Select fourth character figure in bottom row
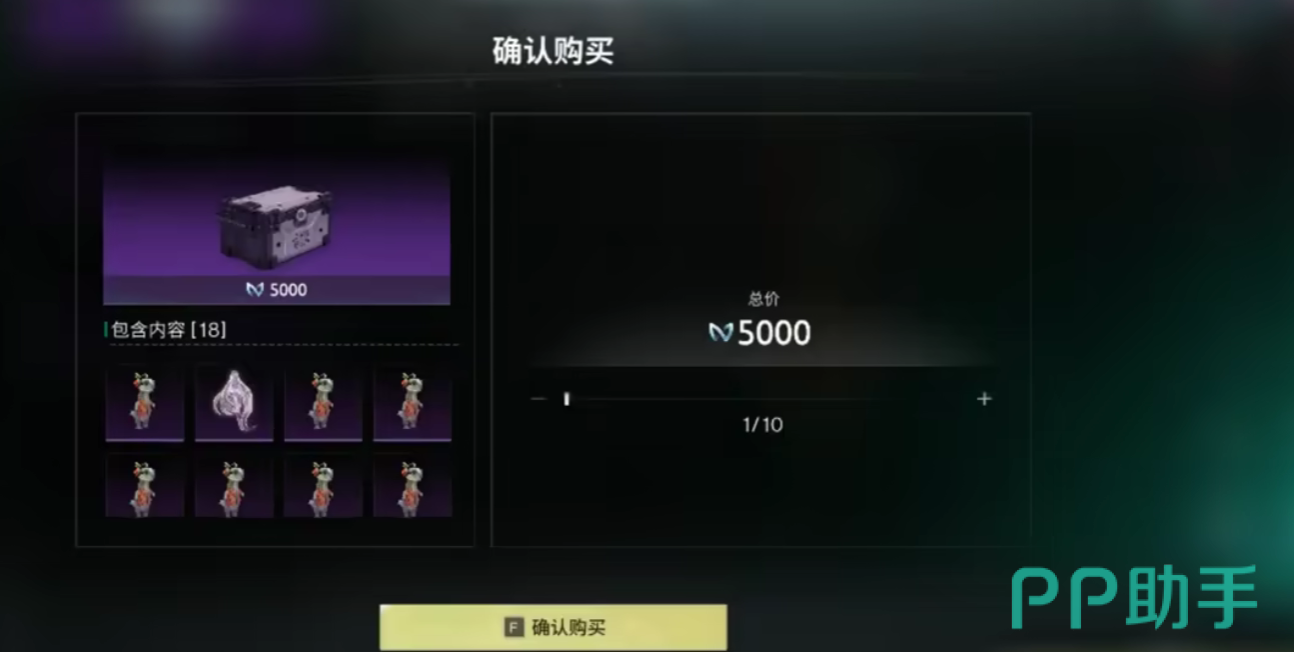This screenshot has width=1294, height=652. pyautogui.click(x=412, y=486)
